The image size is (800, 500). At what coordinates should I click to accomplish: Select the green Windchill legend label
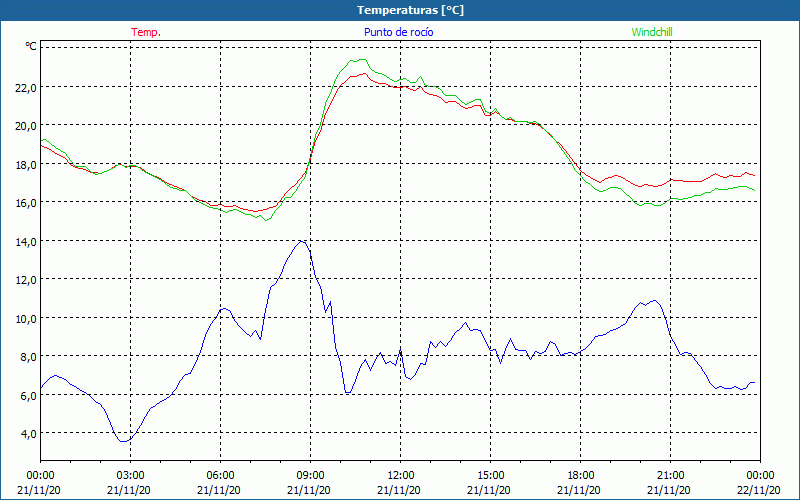[652, 32]
